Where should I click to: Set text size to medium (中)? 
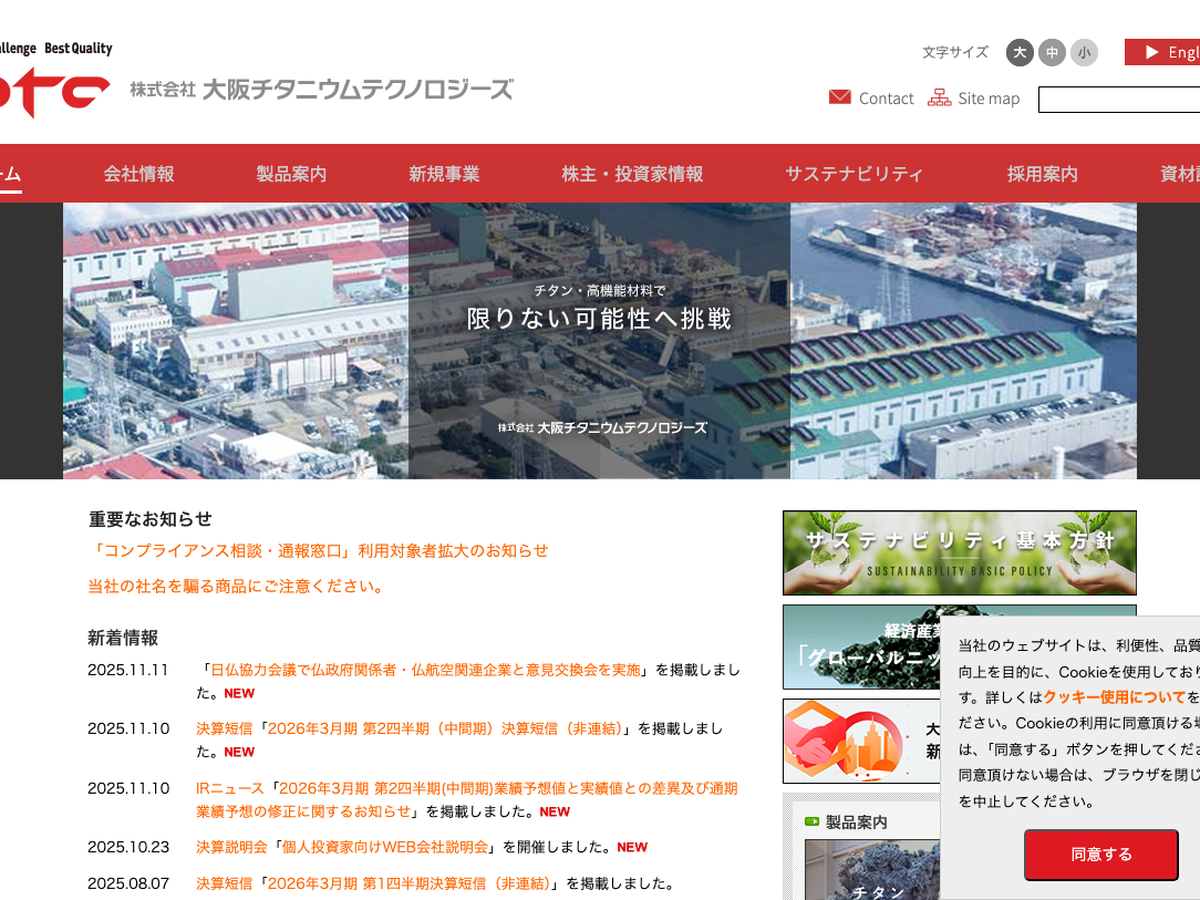coord(1051,52)
